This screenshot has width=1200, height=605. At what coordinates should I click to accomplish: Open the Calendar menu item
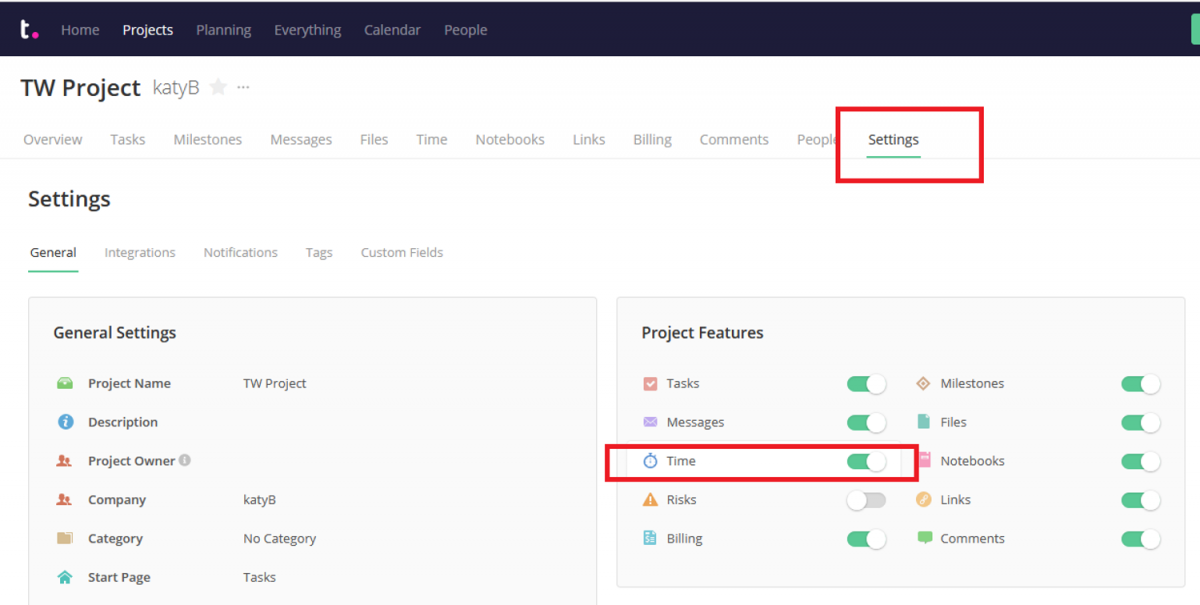pyautogui.click(x=392, y=30)
